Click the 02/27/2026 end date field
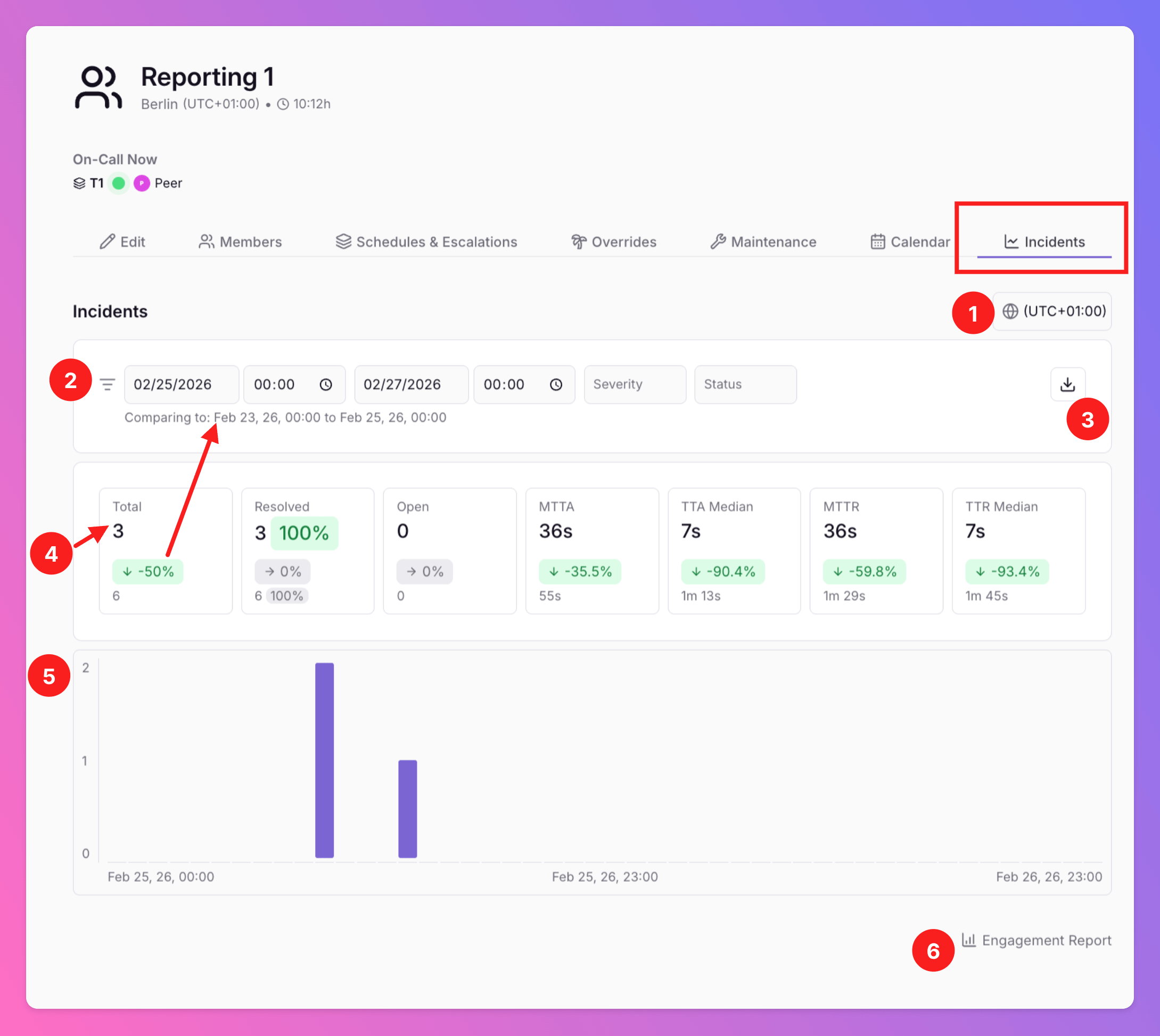The width and height of the screenshot is (1160, 1036). (x=411, y=385)
